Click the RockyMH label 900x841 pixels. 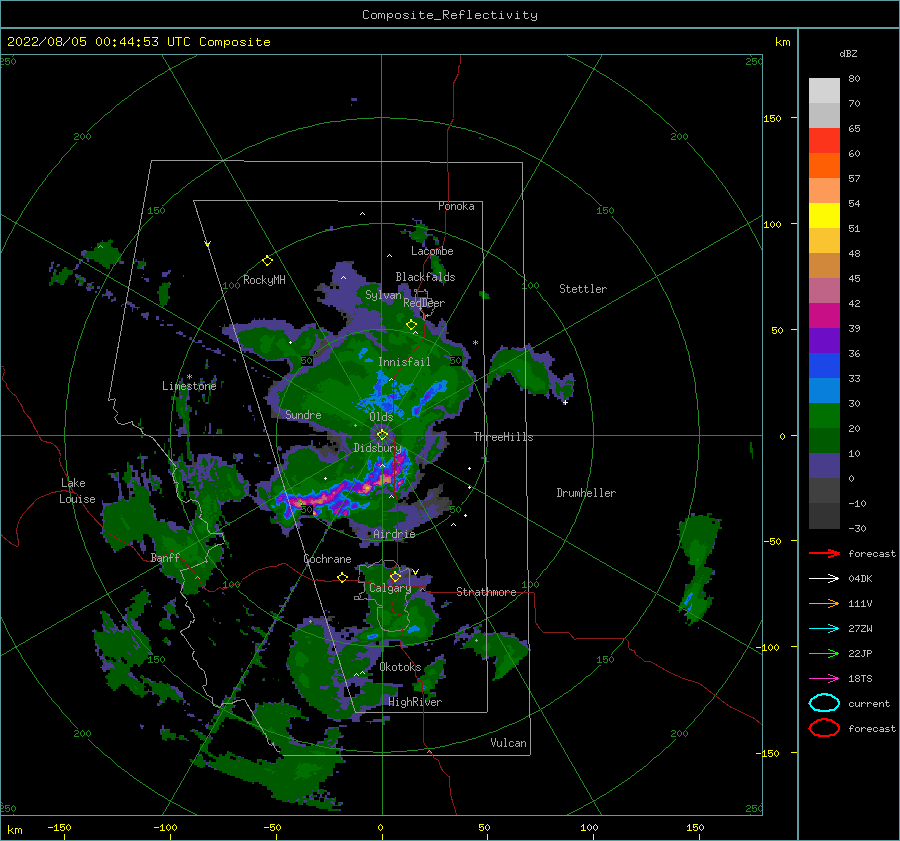(x=264, y=280)
